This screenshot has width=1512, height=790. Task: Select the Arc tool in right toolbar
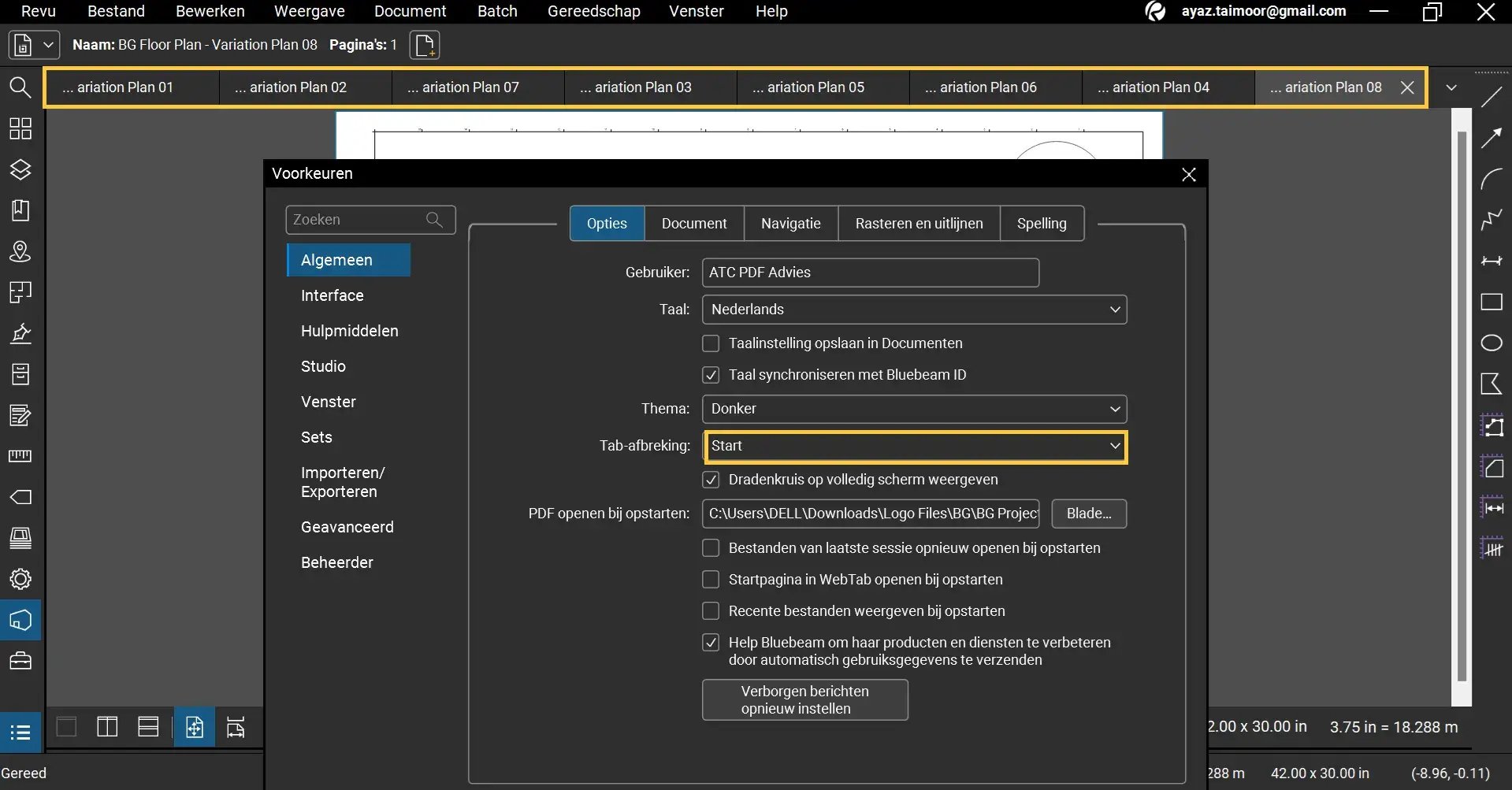1492,179
